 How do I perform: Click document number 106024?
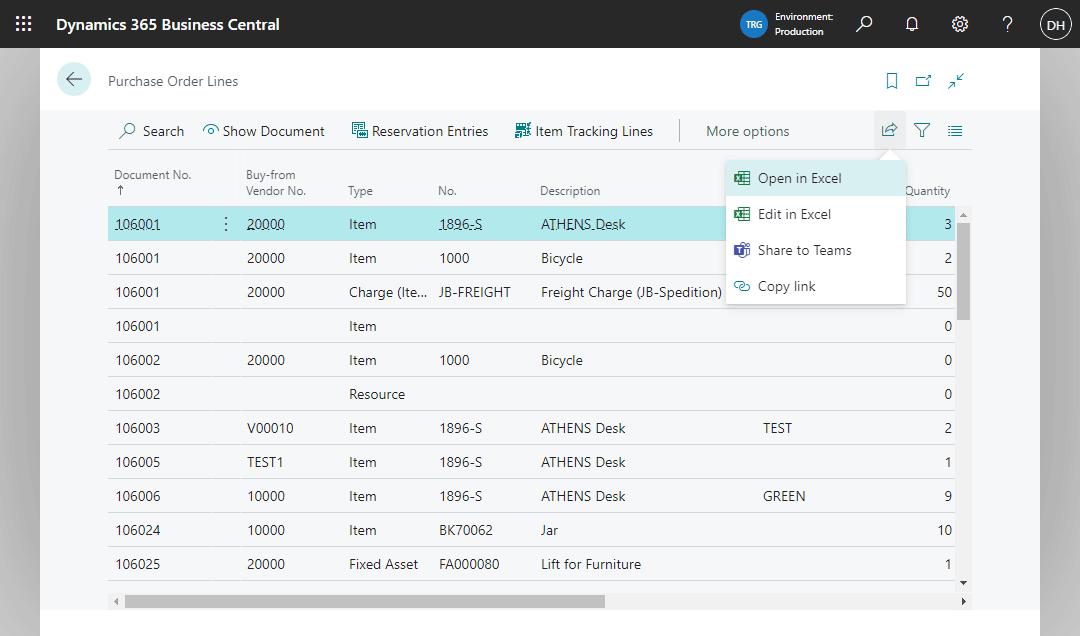pyautogui.click(x=138, y=530)
